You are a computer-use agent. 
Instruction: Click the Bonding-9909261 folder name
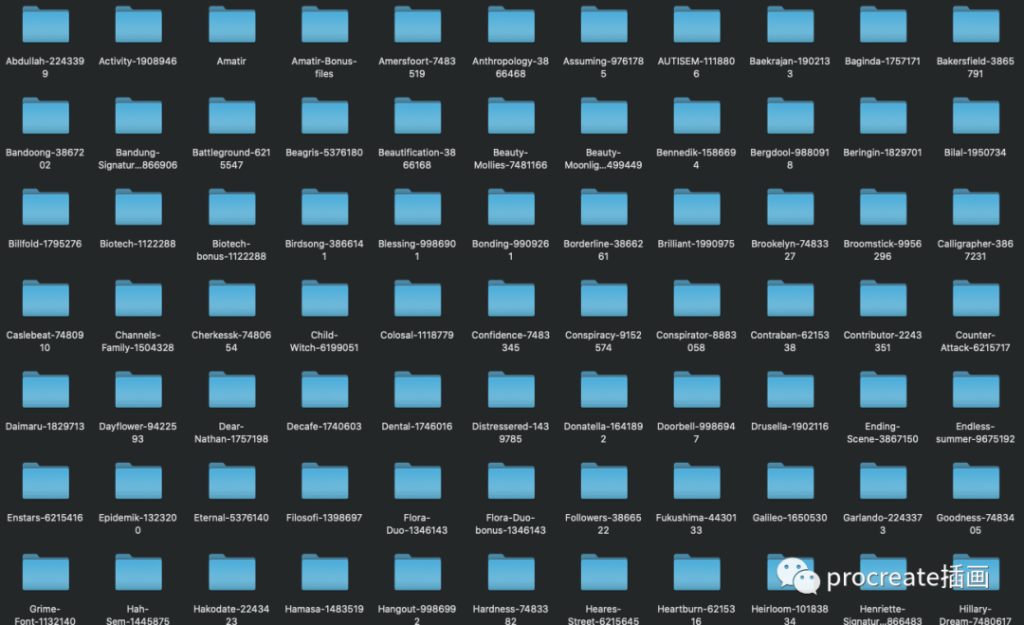coord(510,250)
